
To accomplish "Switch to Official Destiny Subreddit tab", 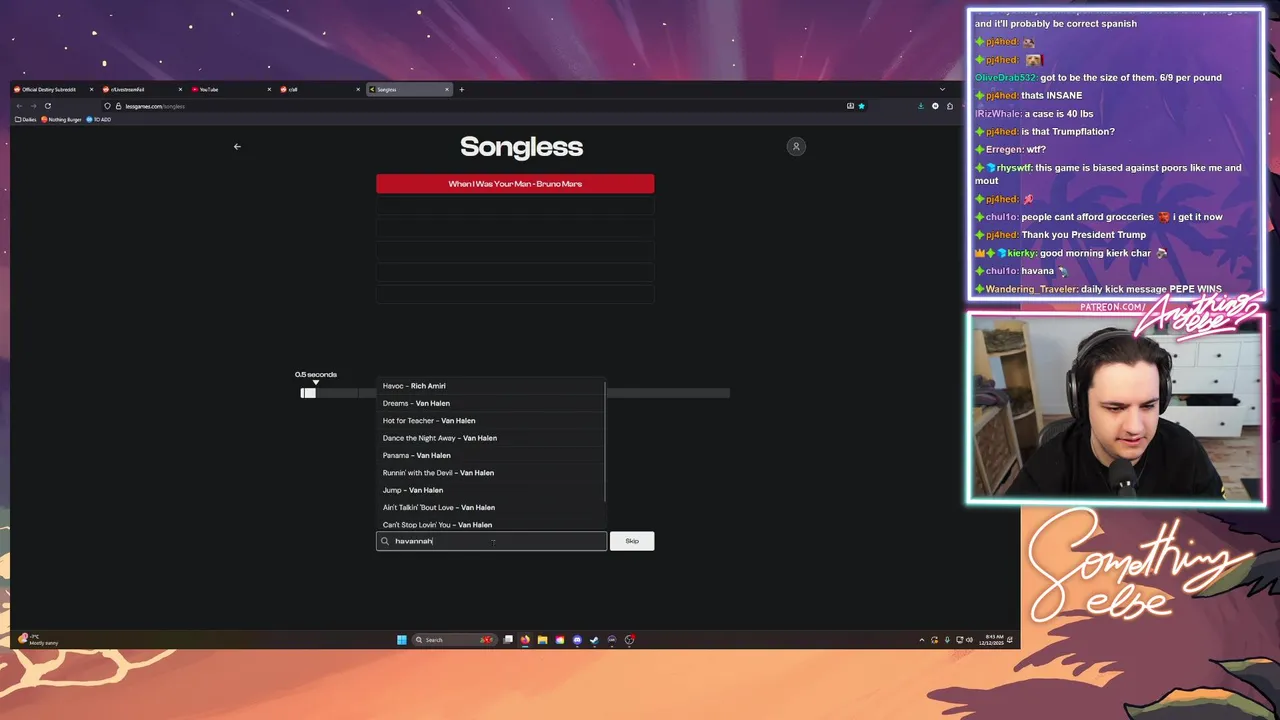I will [x=55, y=89].
